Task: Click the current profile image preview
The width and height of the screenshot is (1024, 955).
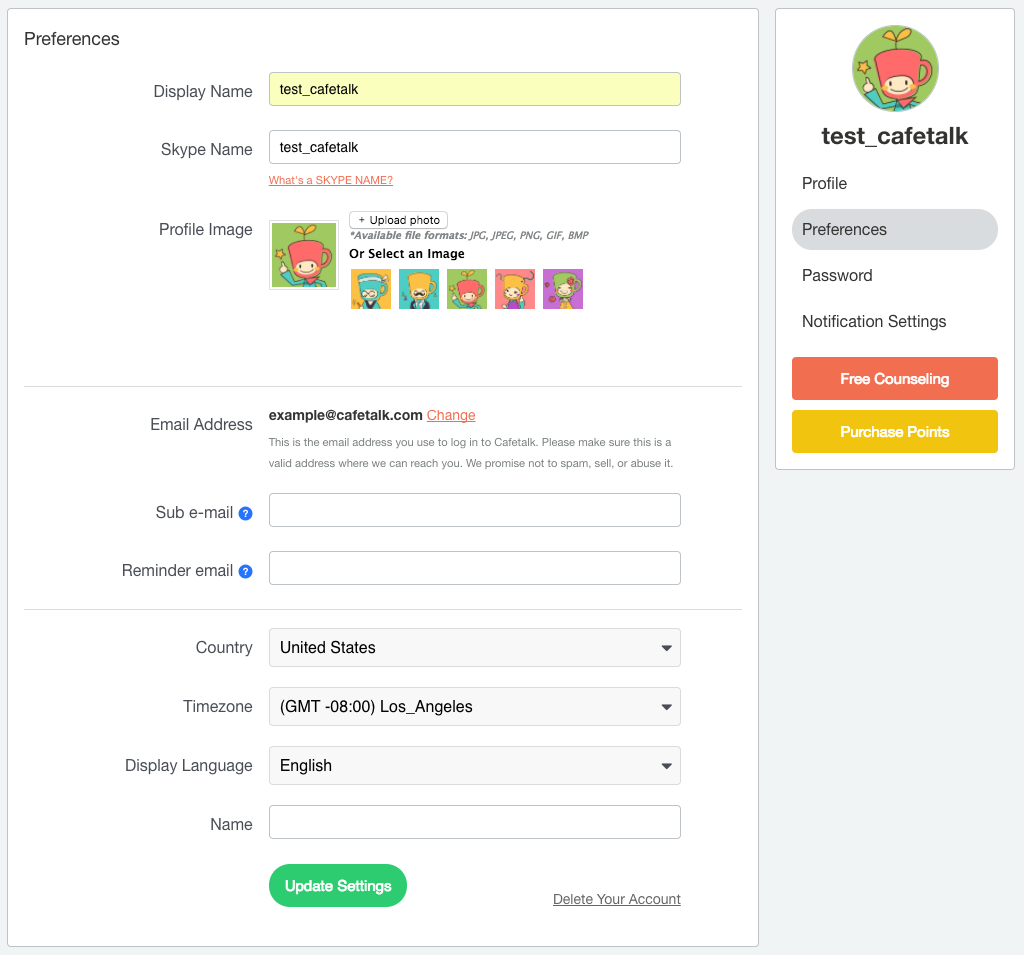Action: (304, 255)
